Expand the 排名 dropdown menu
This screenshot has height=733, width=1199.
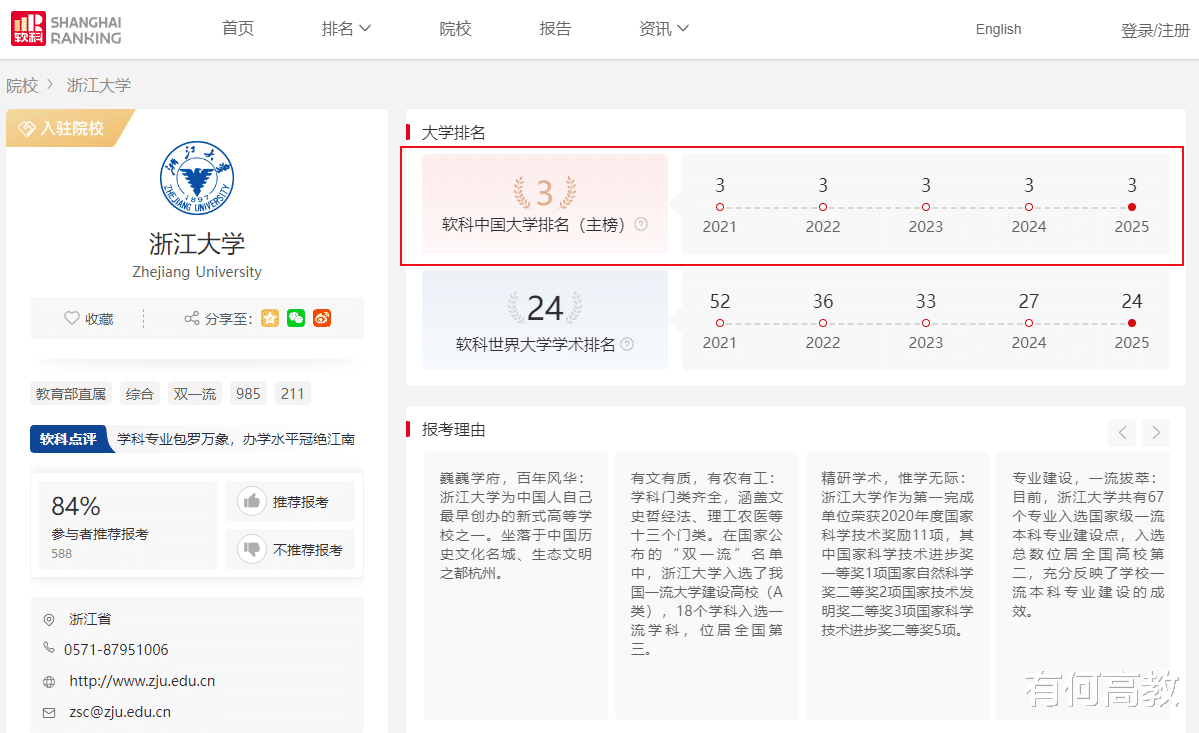click(x=346, y=29)
